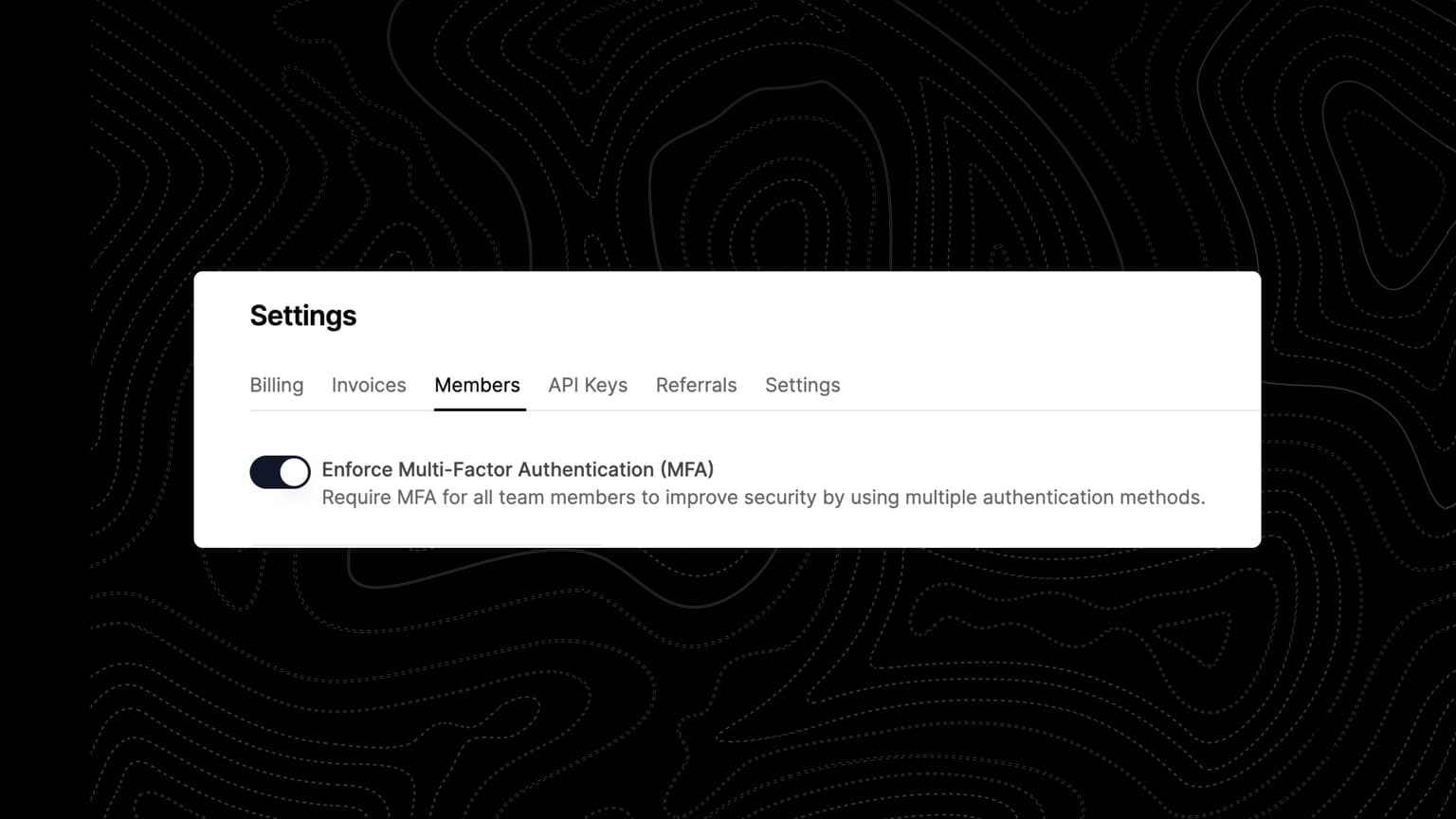Click the Members tab label text

click(x=477, y=385)
